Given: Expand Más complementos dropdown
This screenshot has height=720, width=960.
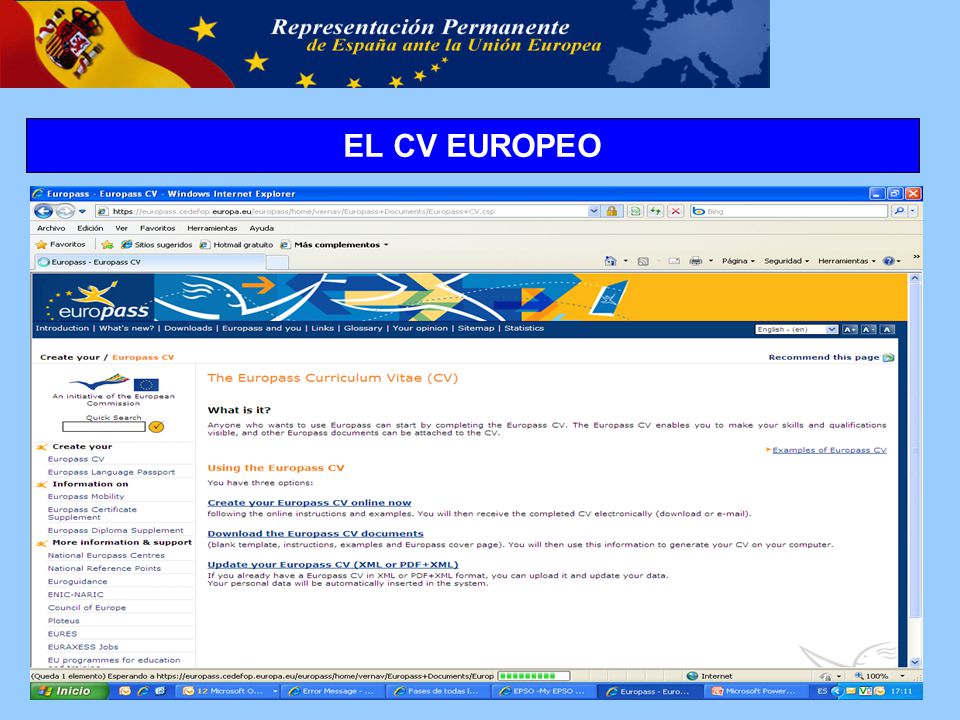Looking at the screenshot, I should (x=334, y=244).
